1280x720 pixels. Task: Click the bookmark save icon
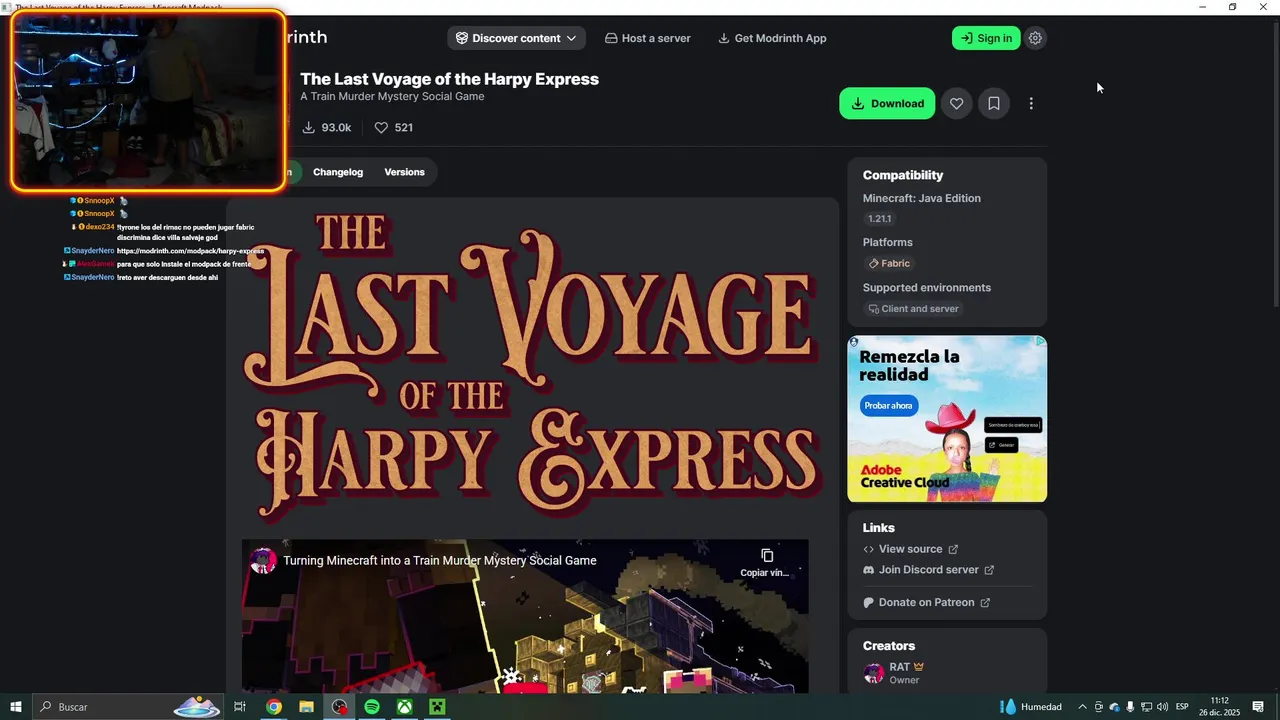[x=993, y=103]
